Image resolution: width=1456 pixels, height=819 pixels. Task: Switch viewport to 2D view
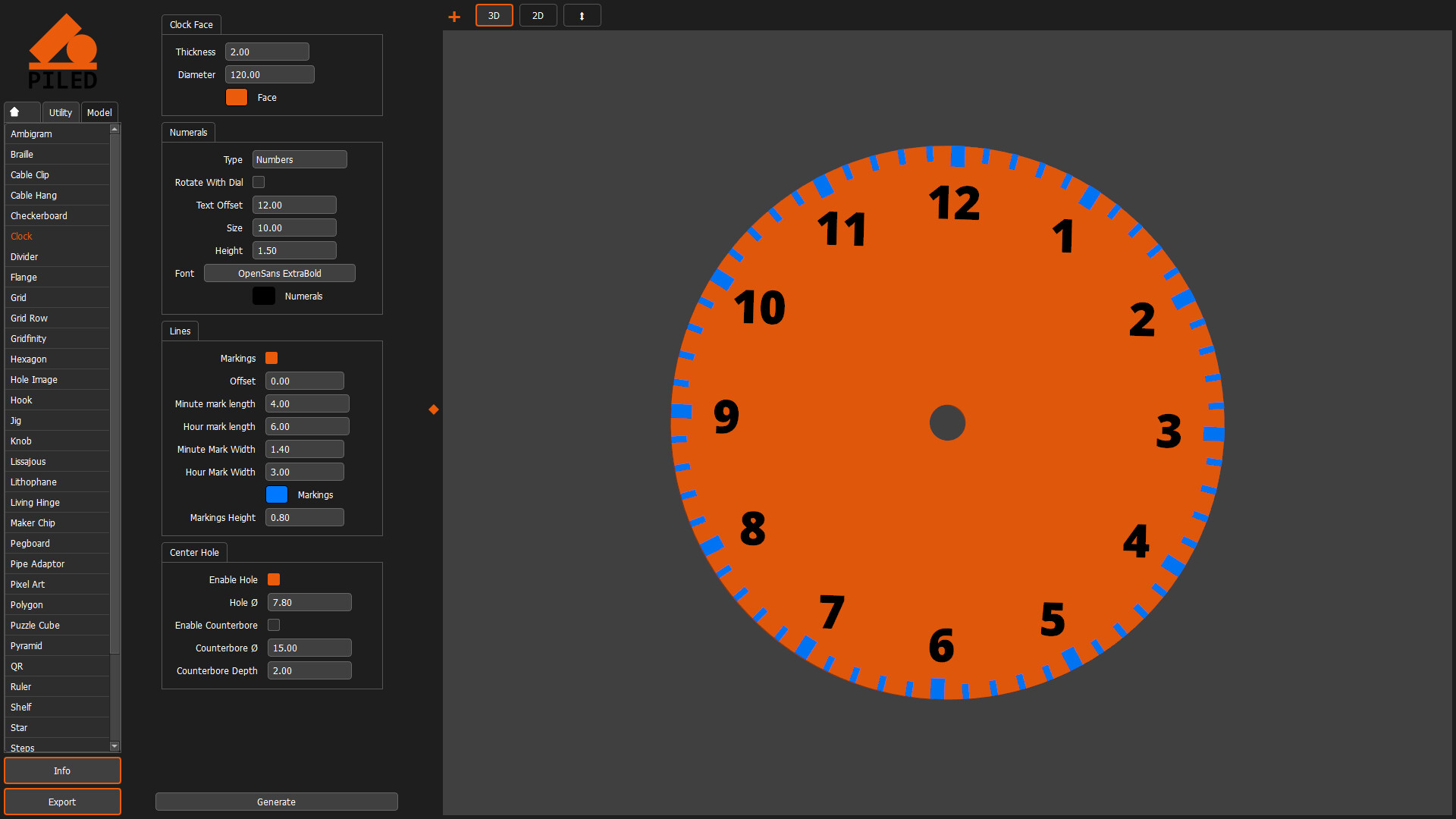(x=538, y=15)
